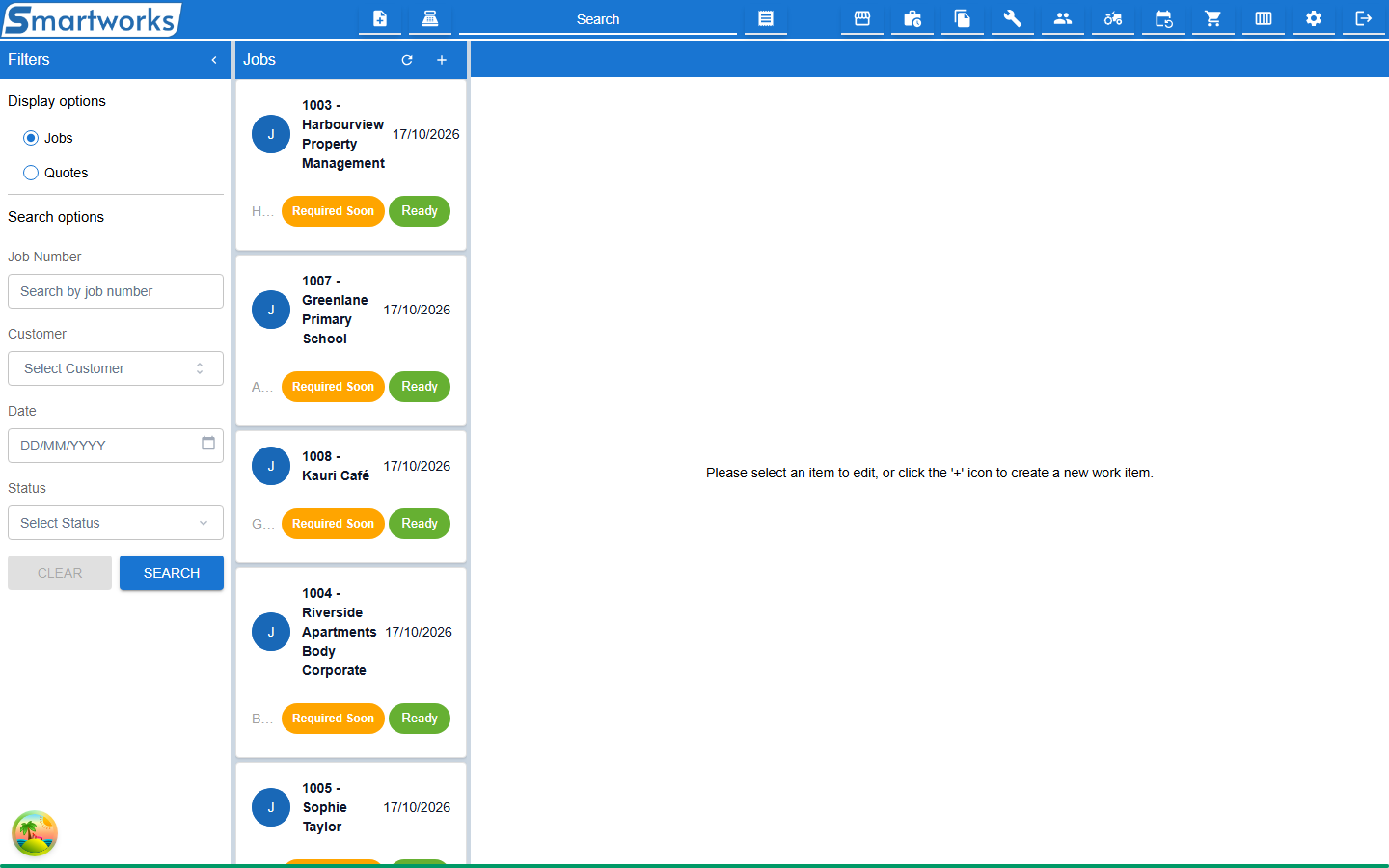Open the calendar picker in Date field
The height and width of the screenshot is (868, 1389).
208,444
